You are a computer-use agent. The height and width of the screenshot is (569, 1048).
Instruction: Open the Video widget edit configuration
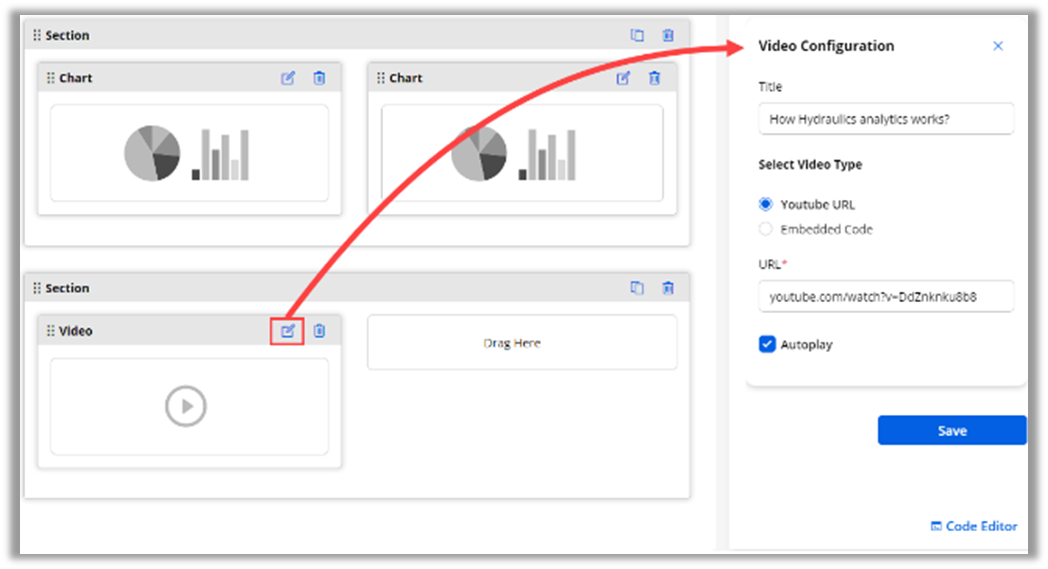[287, 331]
